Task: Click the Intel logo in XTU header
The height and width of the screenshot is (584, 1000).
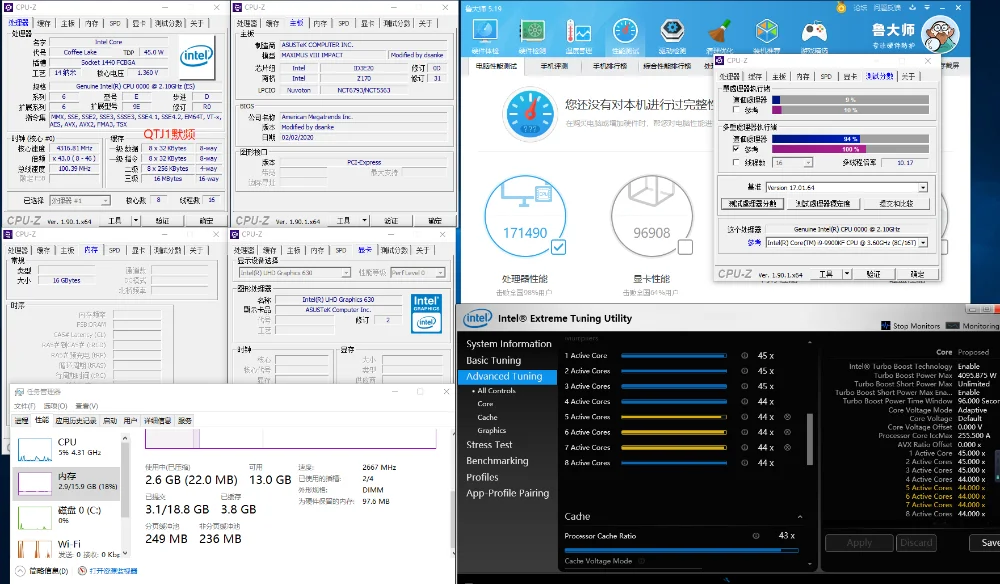Action: (477, 318)
